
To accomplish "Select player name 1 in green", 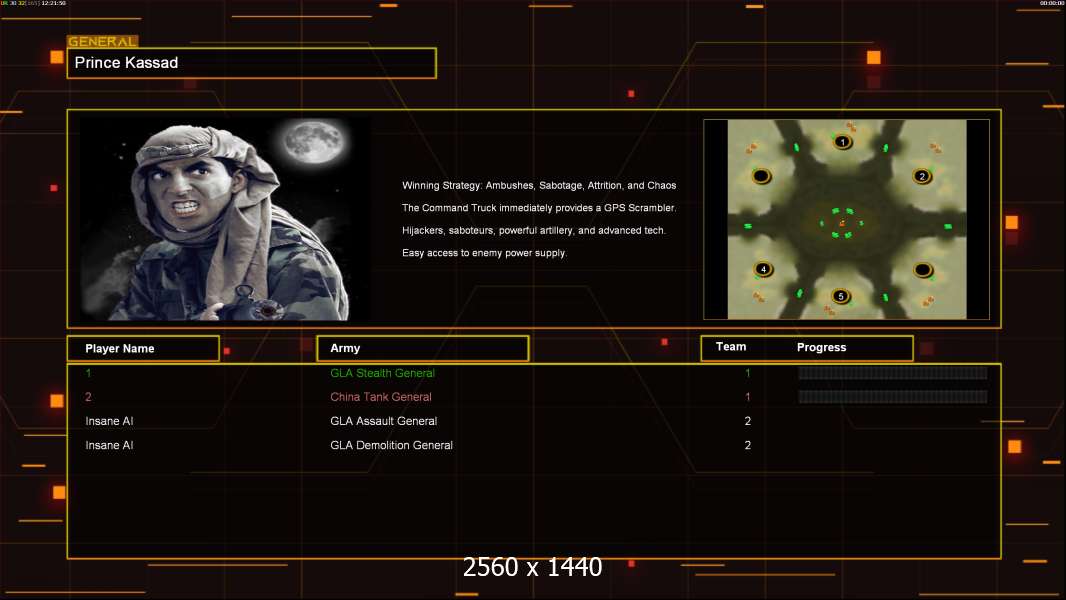I will 88,373.
